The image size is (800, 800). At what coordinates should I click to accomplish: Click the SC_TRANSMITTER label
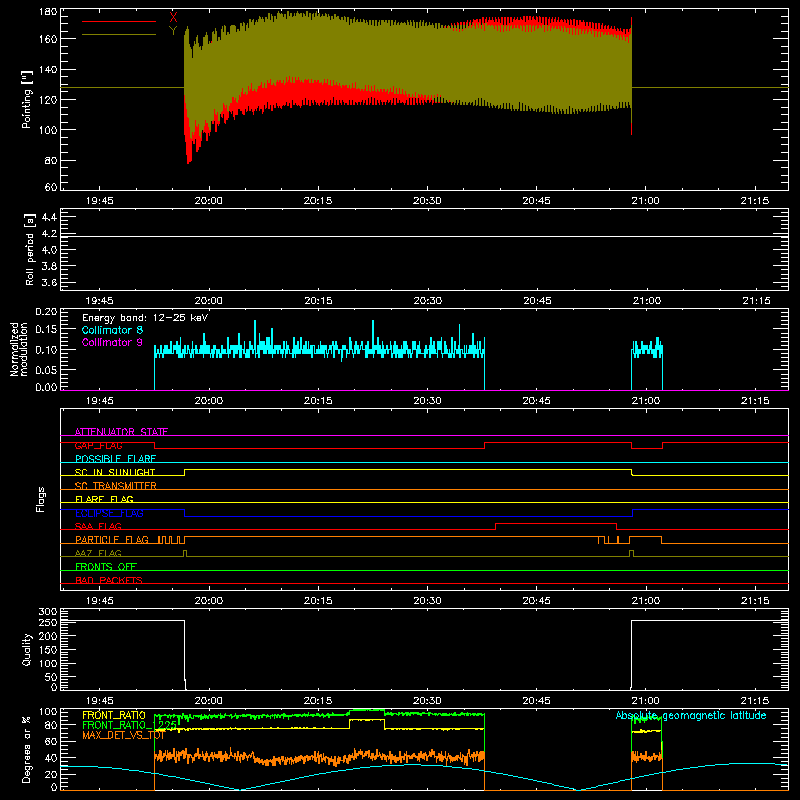point(116,485)
